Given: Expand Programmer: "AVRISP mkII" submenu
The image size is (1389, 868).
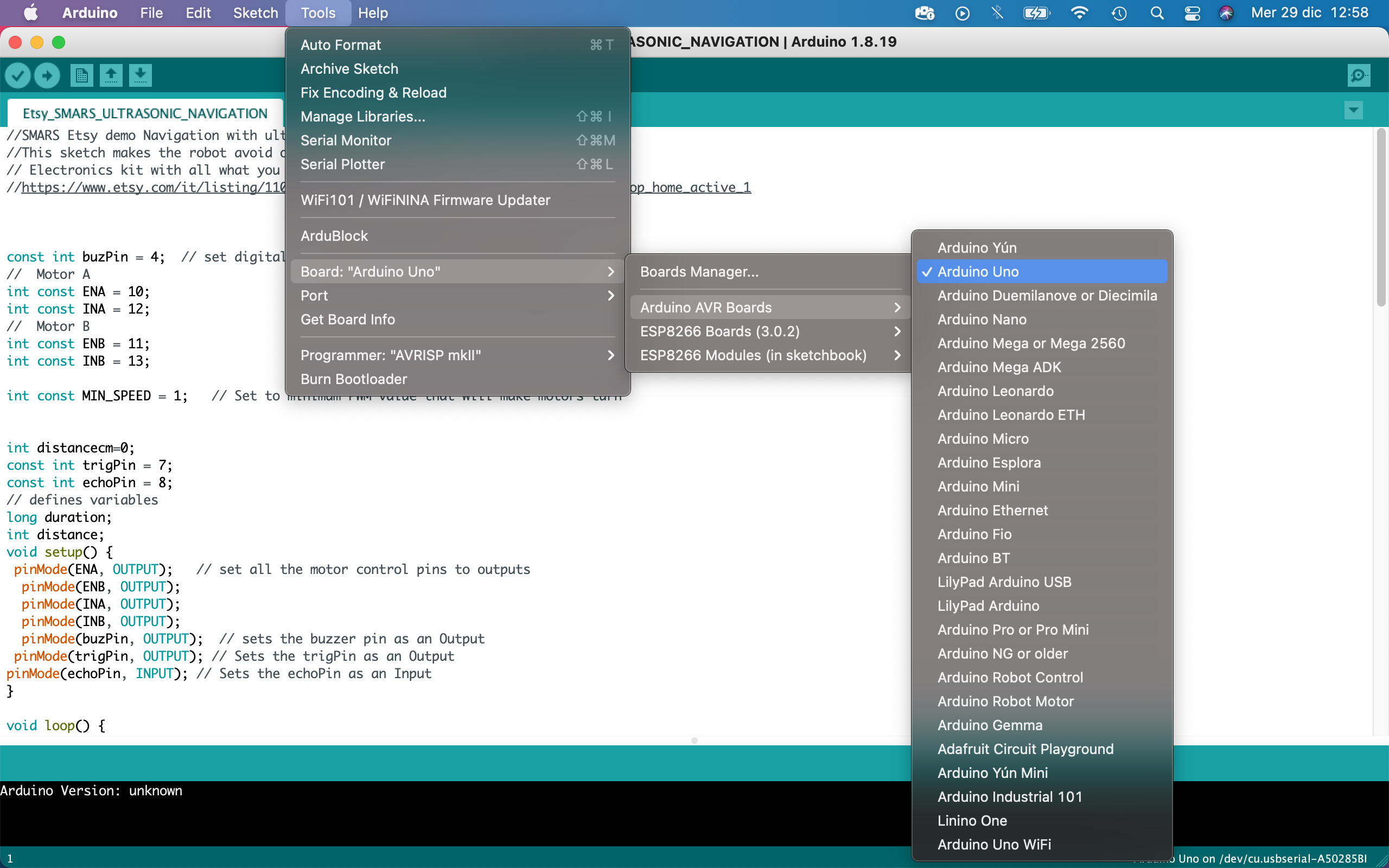Looking at the screenshot, I should [457, 355].
